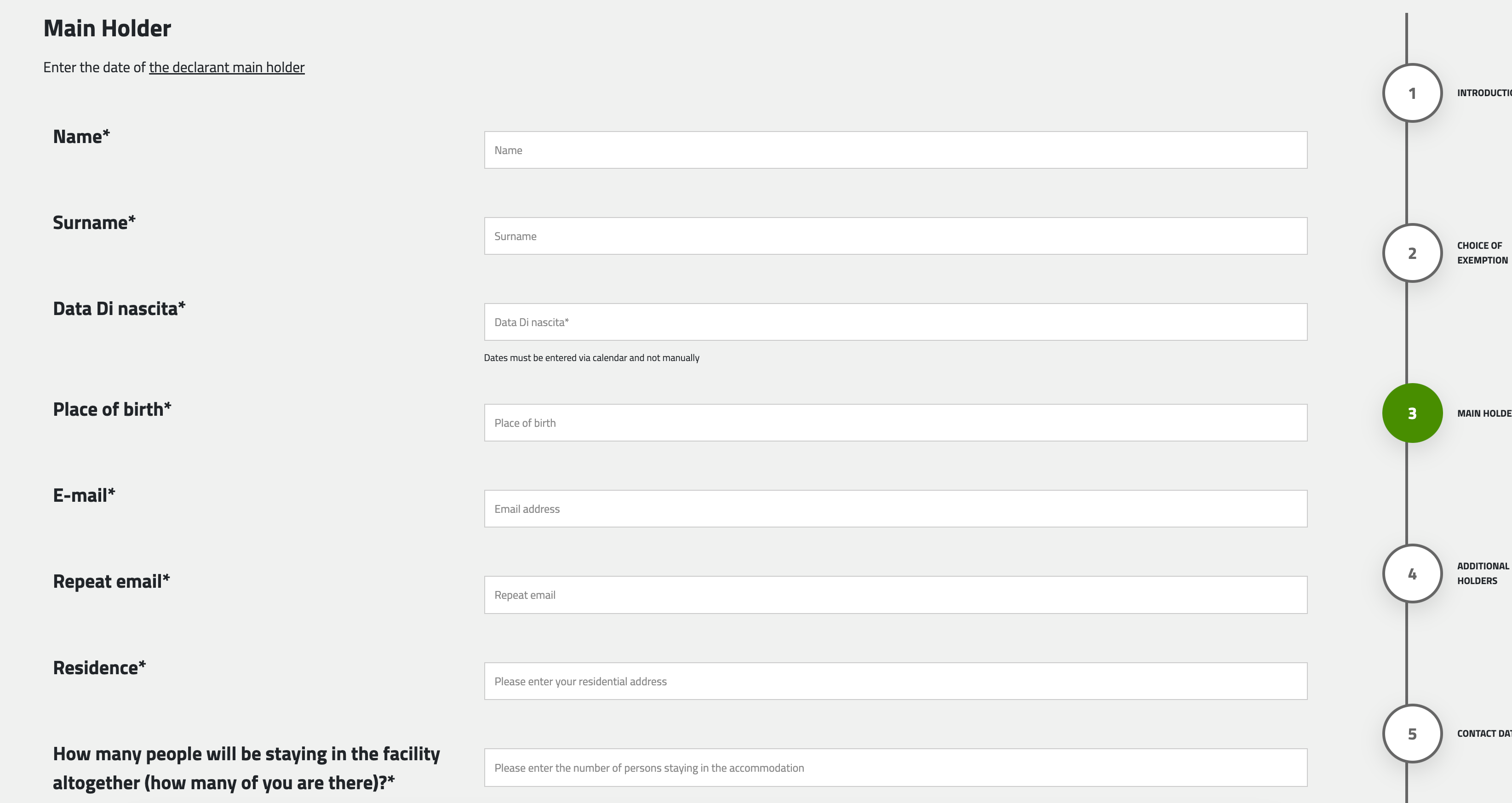Screen dimensions: 1512x803
Task: Click the Repeat email field
Action: (x=895, y=595)
